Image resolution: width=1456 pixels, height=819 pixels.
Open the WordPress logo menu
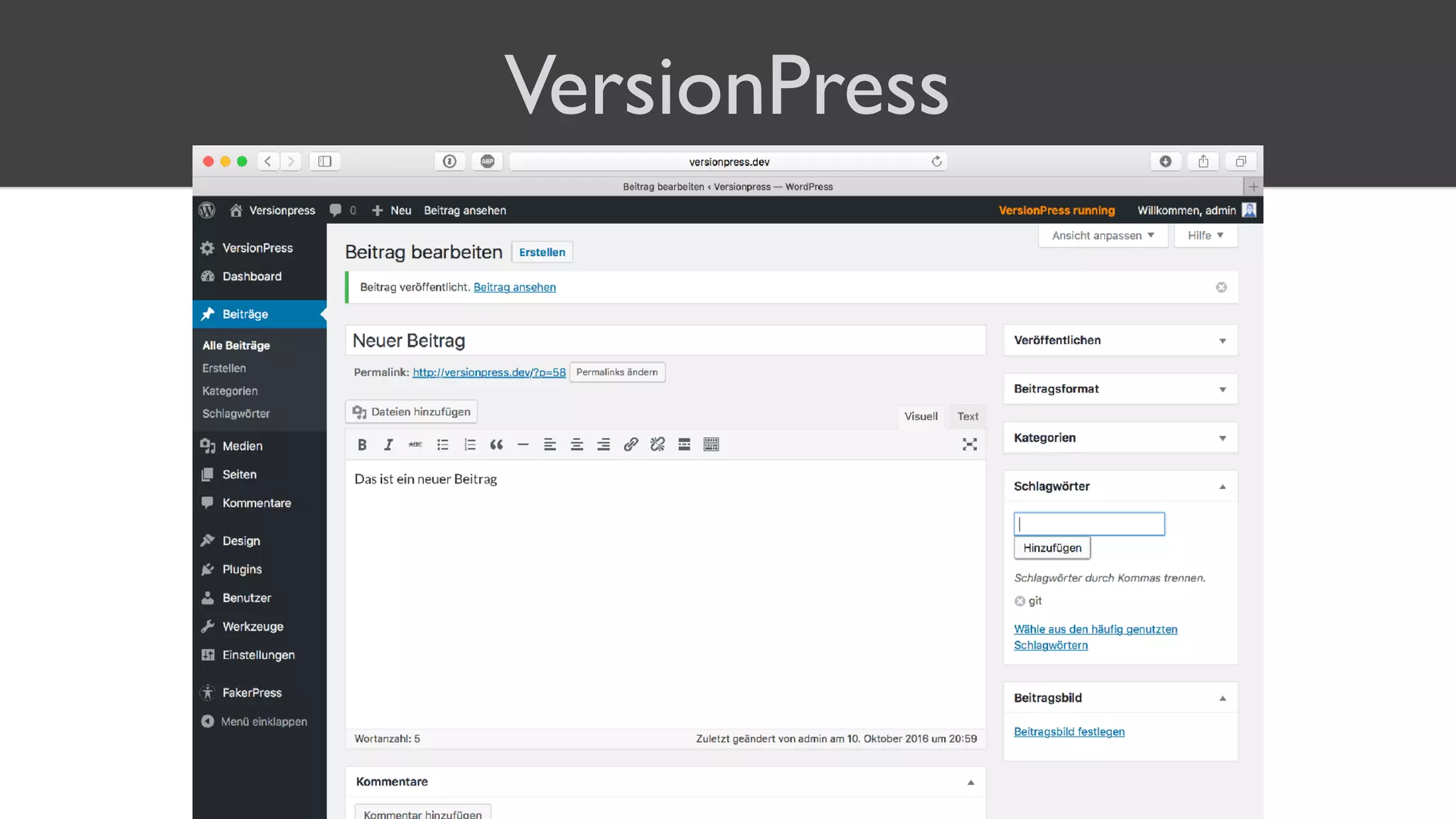207,210
